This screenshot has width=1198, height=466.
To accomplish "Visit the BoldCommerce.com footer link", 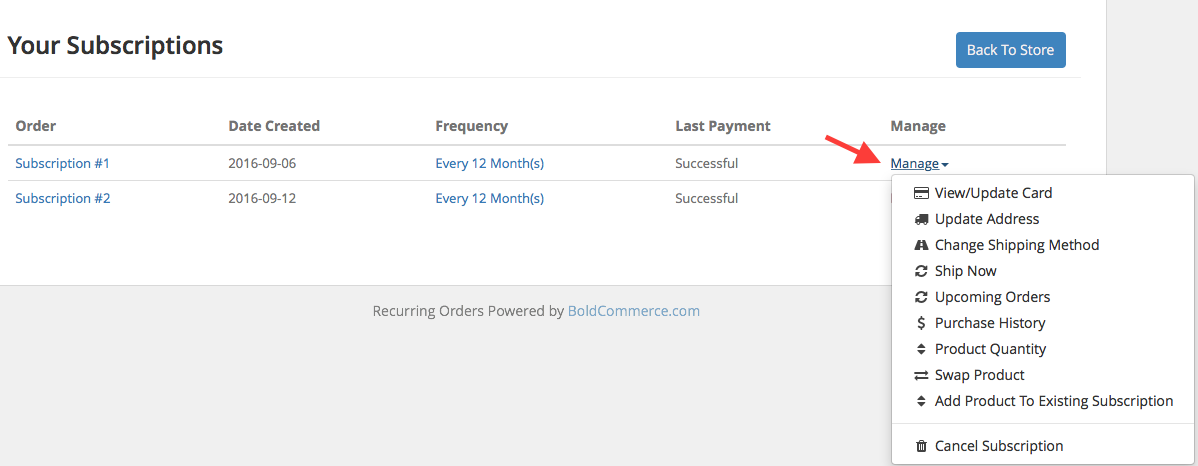I will 634,311.
